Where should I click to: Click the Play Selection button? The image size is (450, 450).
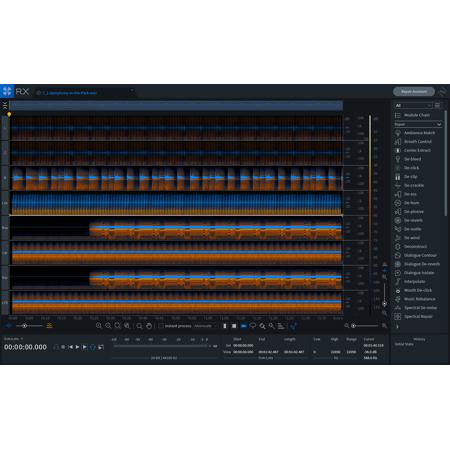[85, 347]
